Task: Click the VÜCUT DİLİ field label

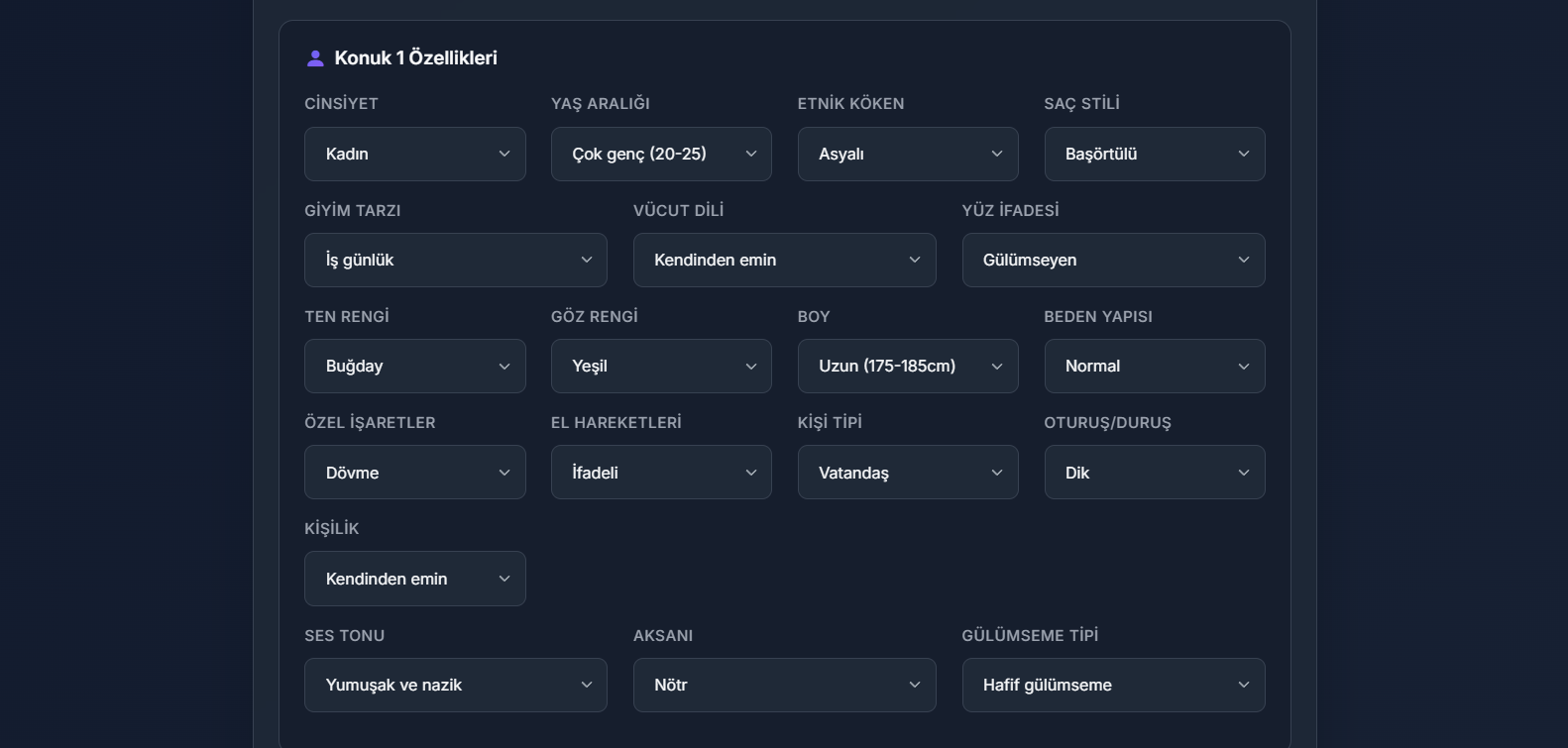Action: (679, 210)
